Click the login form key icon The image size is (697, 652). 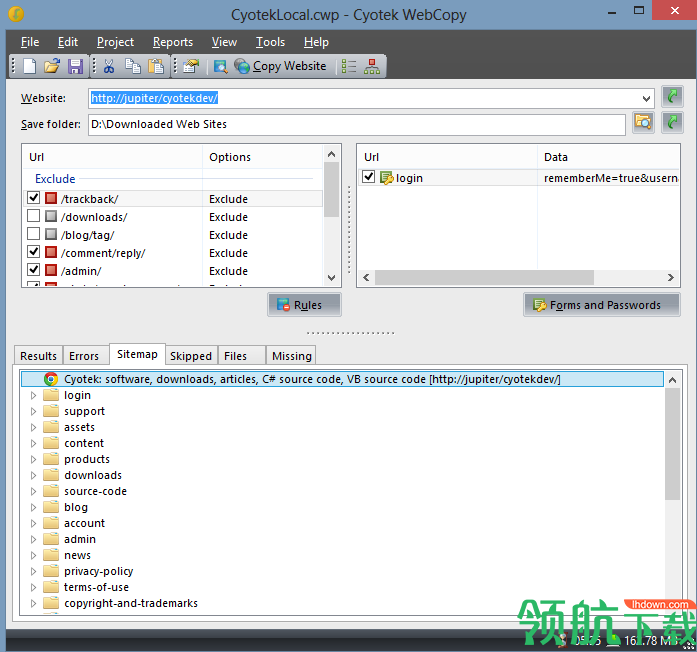point(387,178)
